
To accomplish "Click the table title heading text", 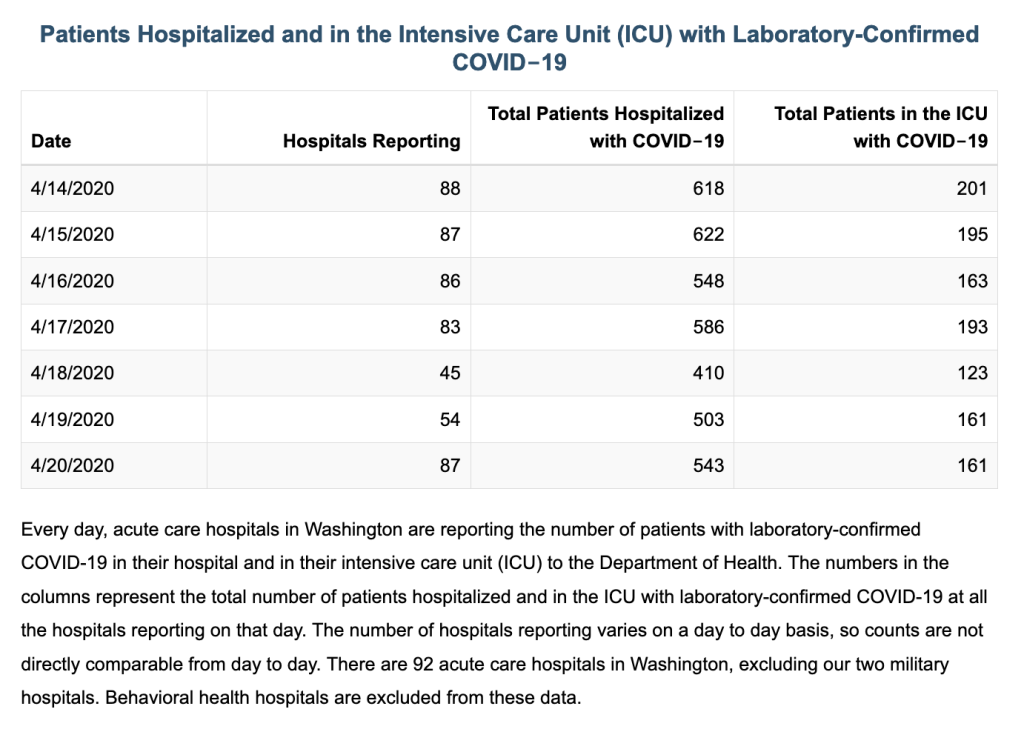I will 509,48.
